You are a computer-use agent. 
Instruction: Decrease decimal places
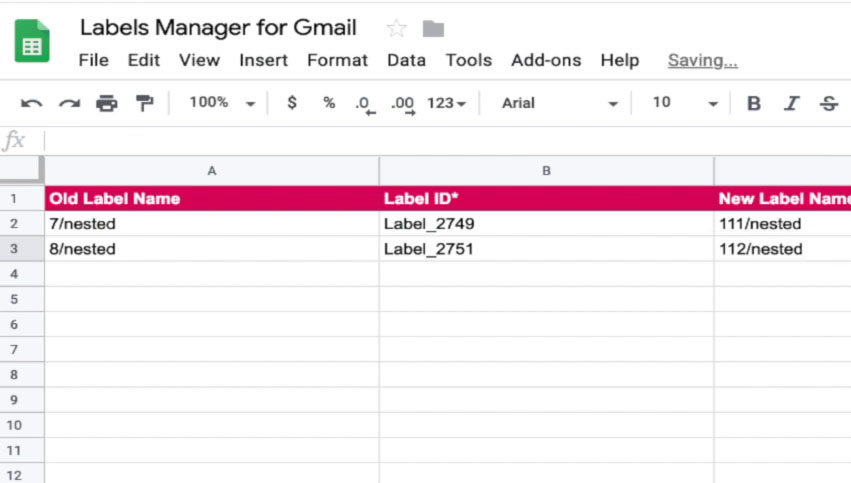point(365,104)
